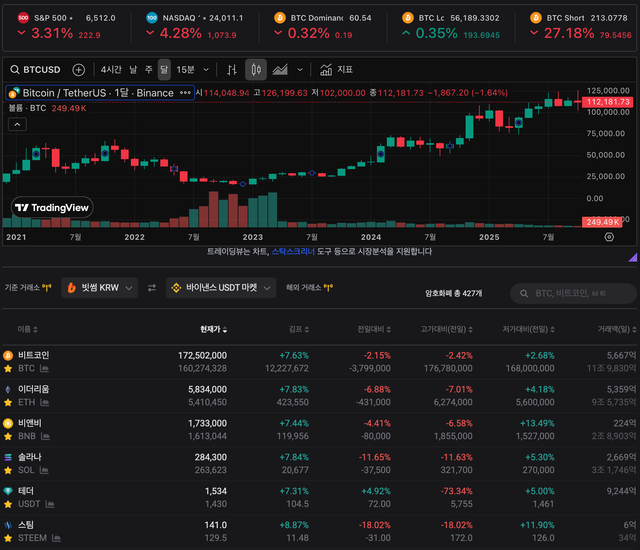Select the 달 monthly timeframe
This screenshot has width=640, height=550.
164,70
